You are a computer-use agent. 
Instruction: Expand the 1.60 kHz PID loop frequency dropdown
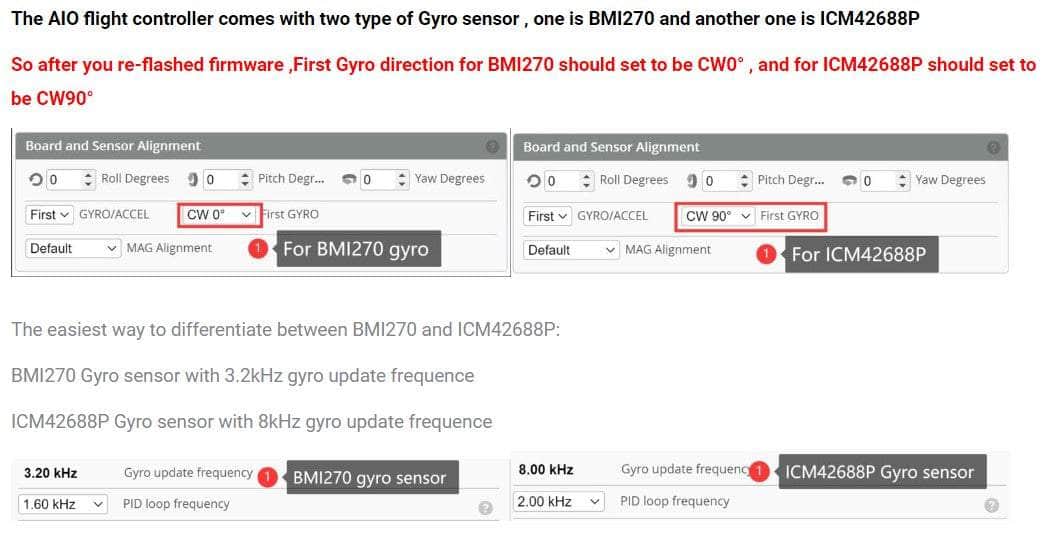tap(63, 504)
